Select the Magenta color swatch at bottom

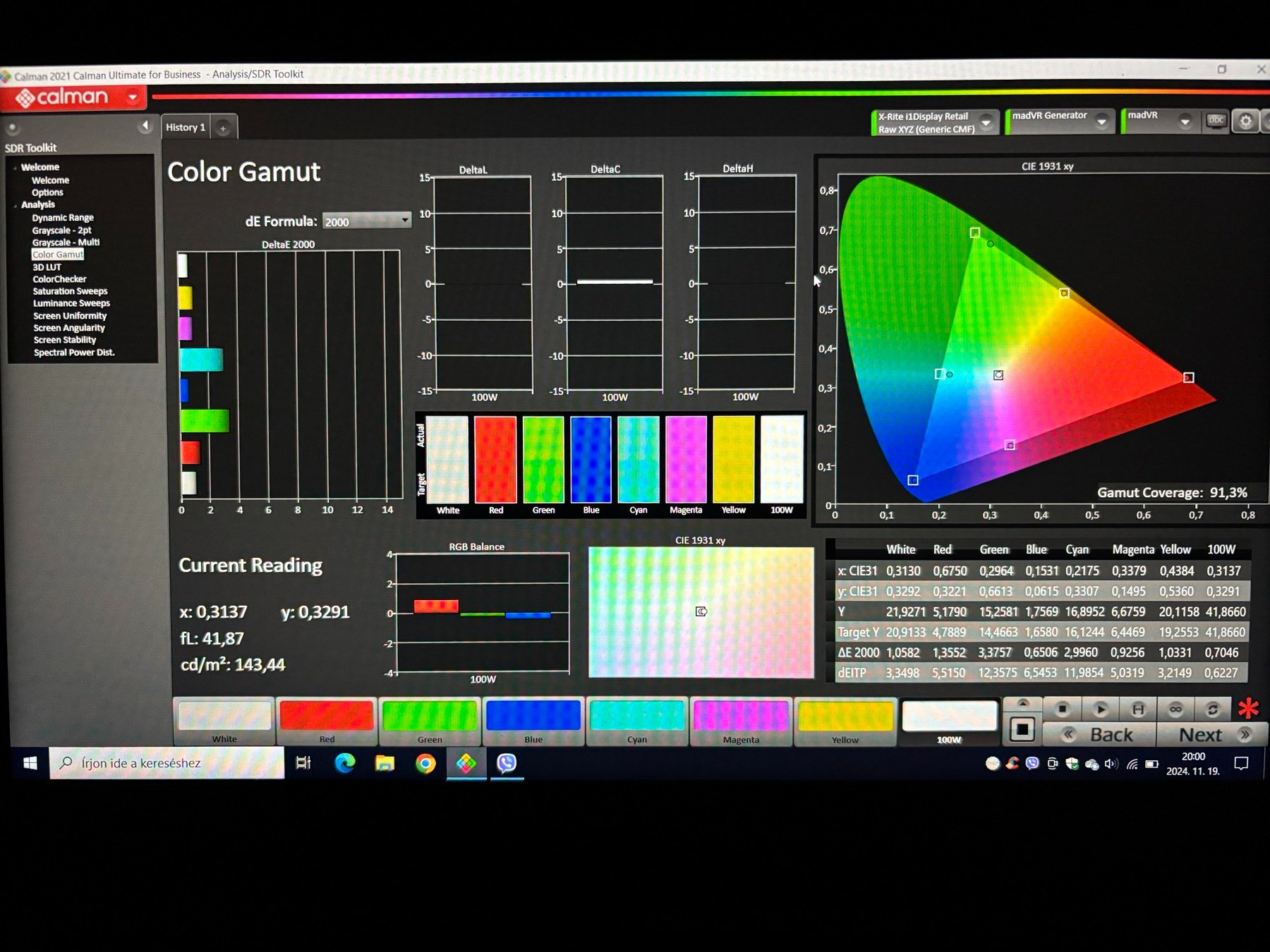click(x=741, y=720)
